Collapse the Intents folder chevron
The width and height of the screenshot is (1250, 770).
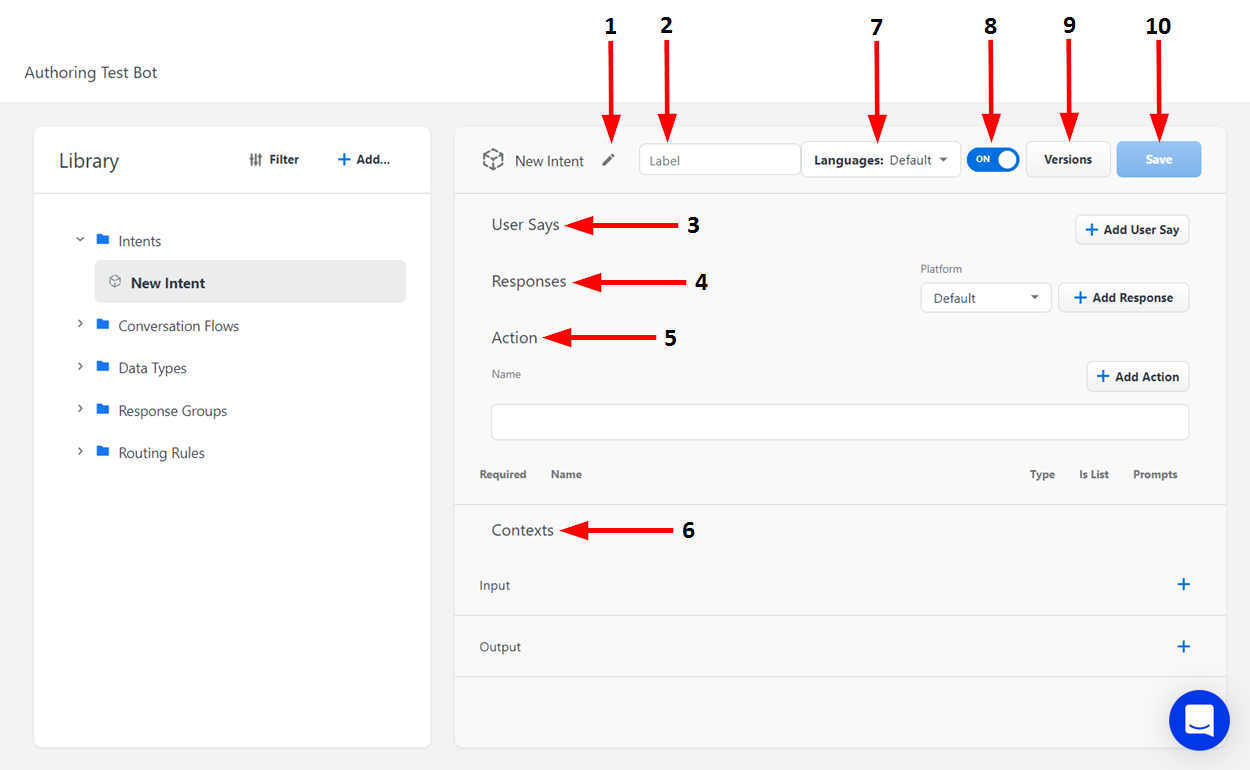click(80, 240)
